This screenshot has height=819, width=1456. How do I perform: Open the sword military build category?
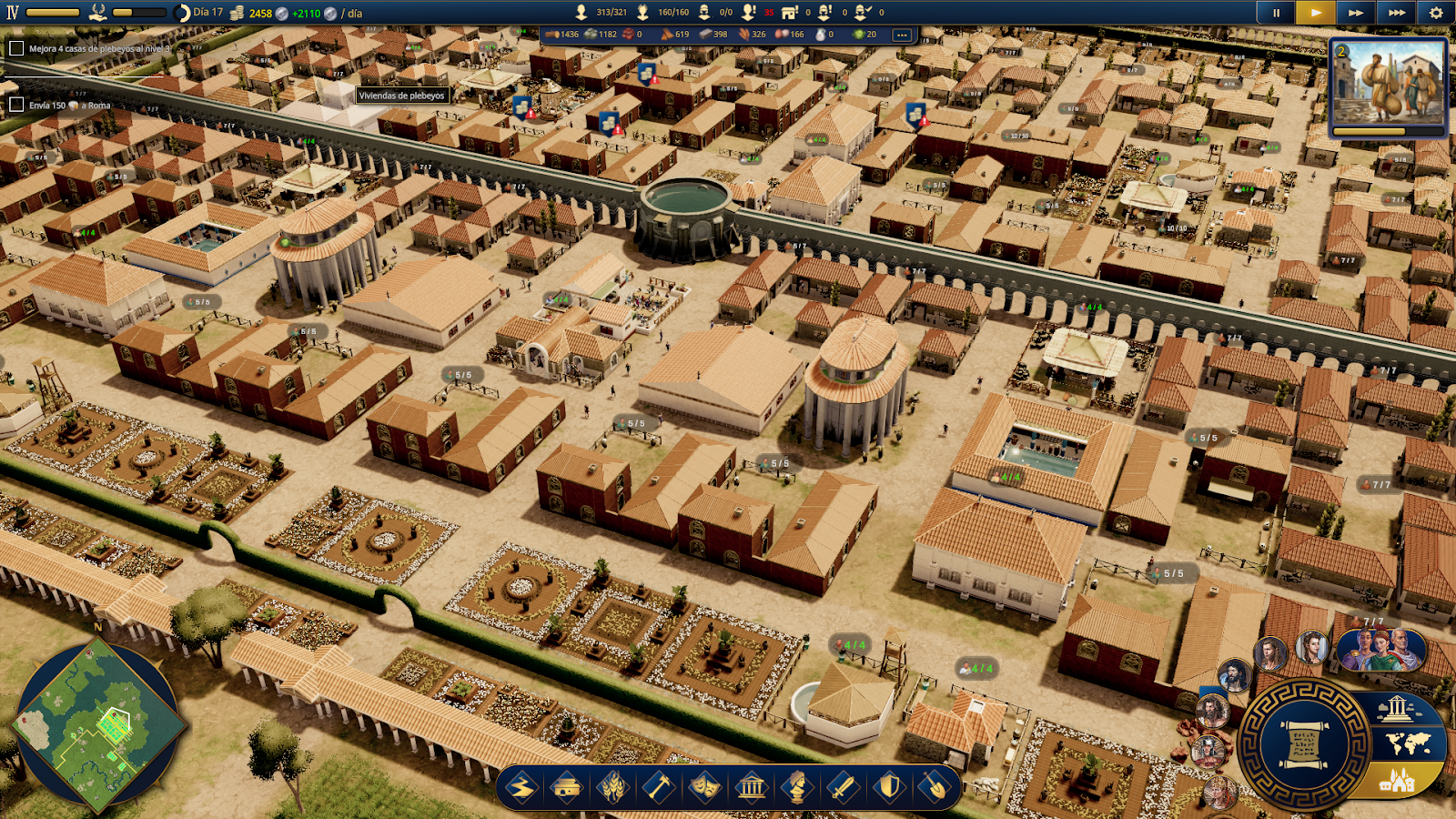[844, 787]
